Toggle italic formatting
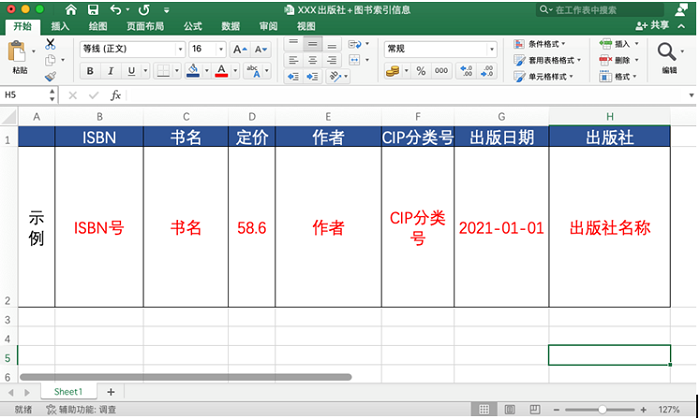The width and height of the screenshot is (700, 419). coord(112,71)
